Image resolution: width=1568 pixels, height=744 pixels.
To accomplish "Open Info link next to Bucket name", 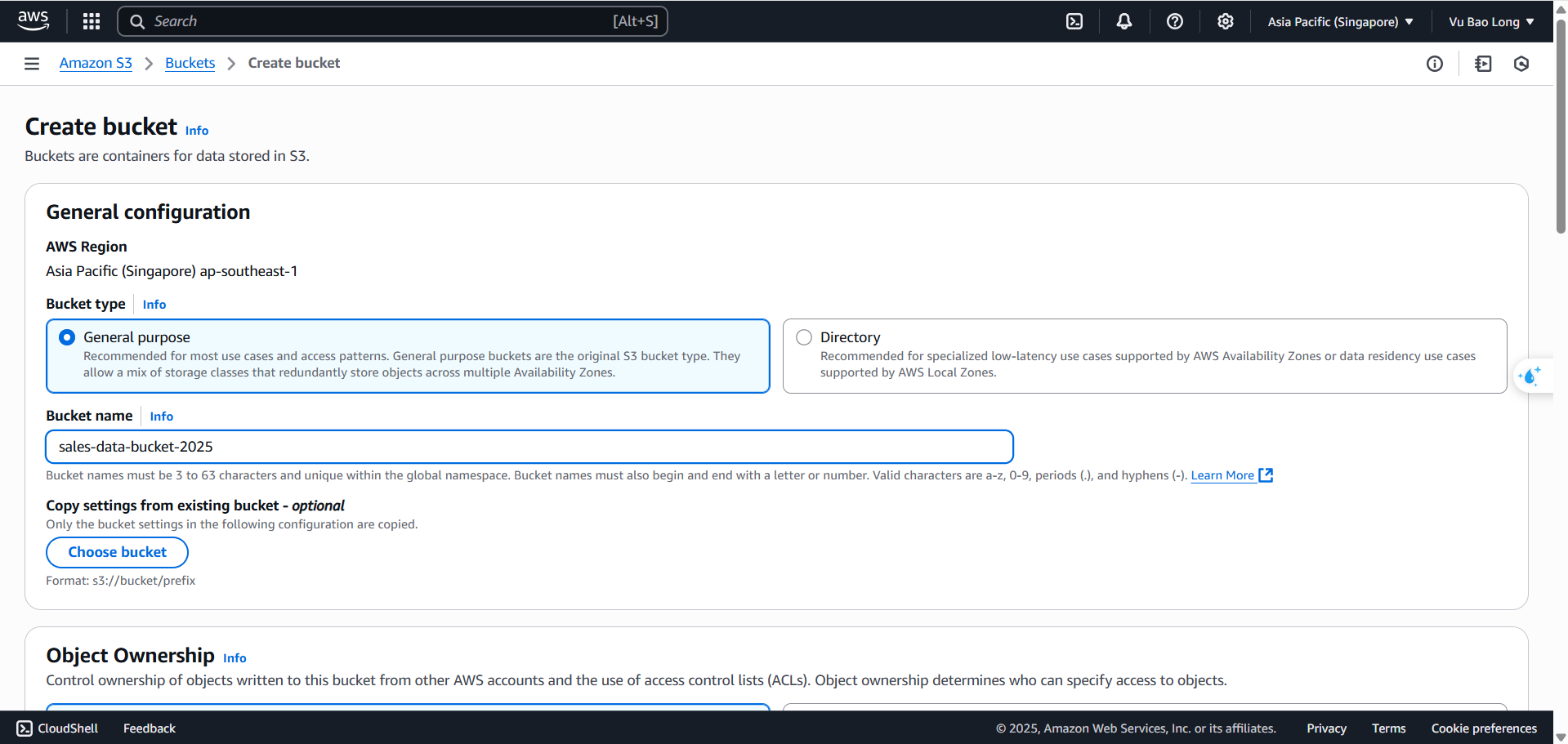I will pos(162,417).
